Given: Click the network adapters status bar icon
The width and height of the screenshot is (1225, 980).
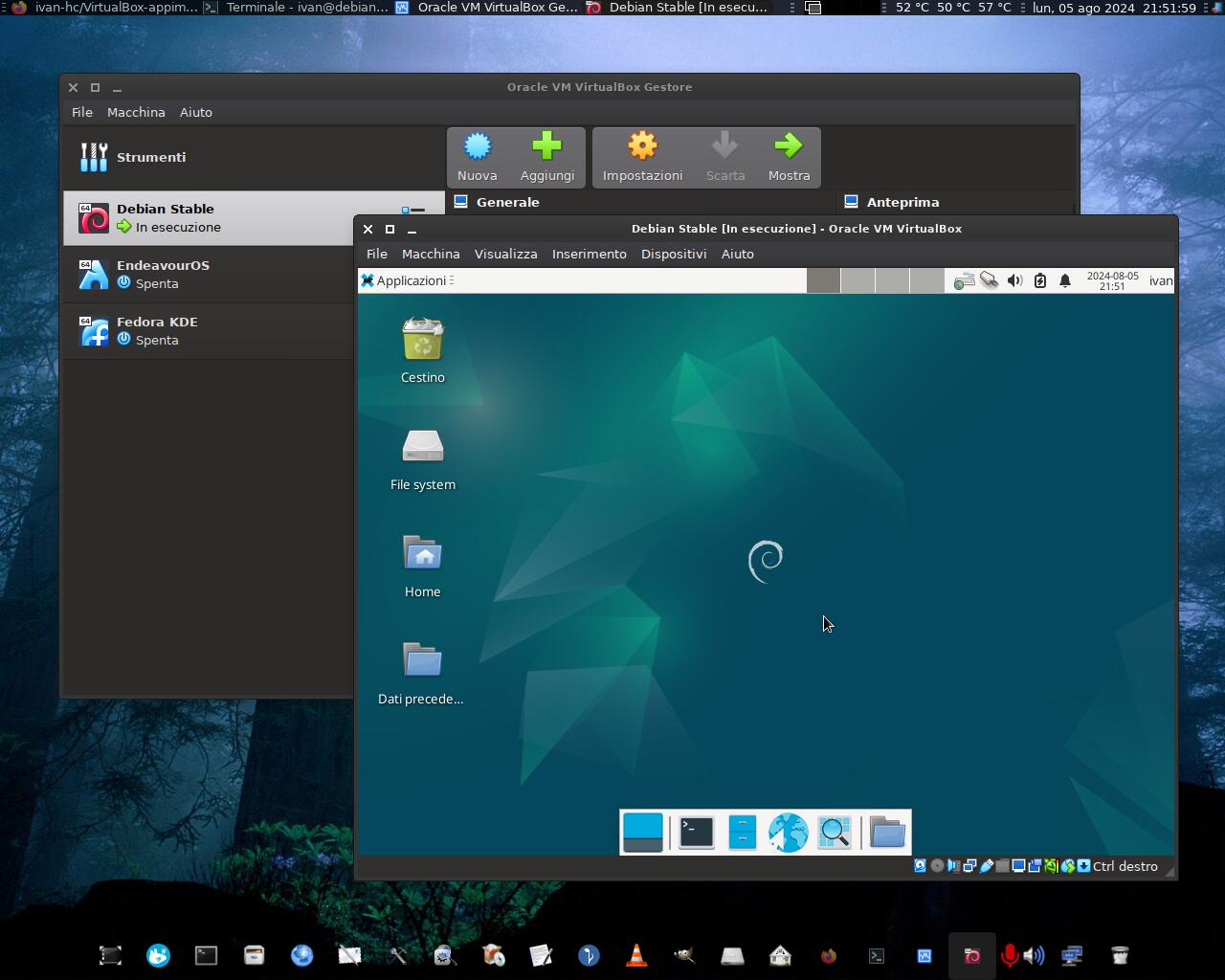Looking at the screenshot, I should coord(969,866).
